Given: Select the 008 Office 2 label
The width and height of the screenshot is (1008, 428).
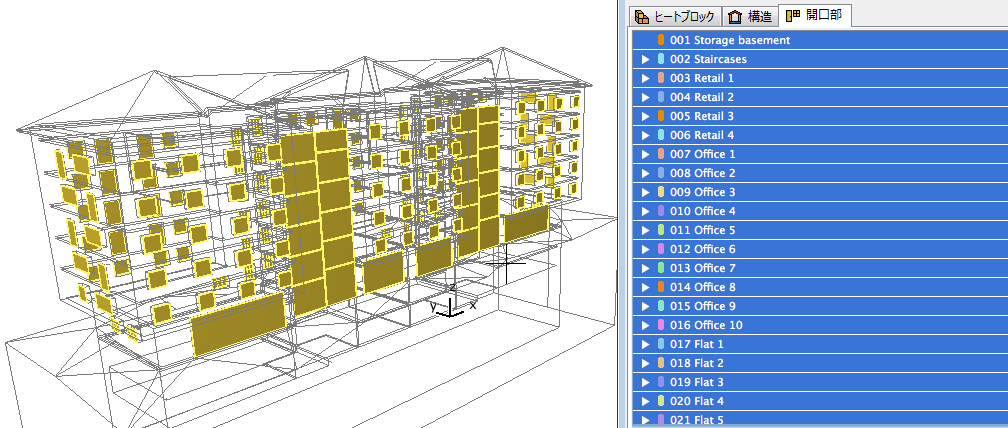Looking at the screenshot, I should click(703, 173).
